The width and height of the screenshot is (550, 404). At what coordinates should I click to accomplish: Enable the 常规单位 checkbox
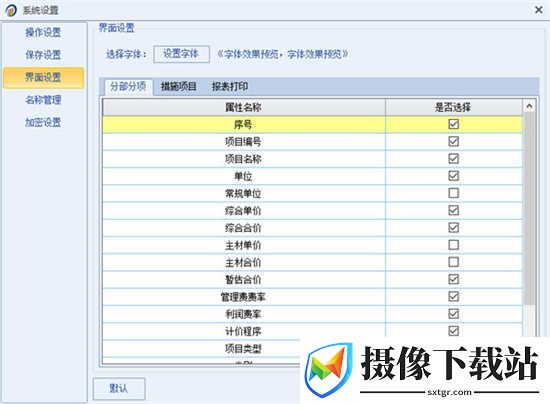453,193
